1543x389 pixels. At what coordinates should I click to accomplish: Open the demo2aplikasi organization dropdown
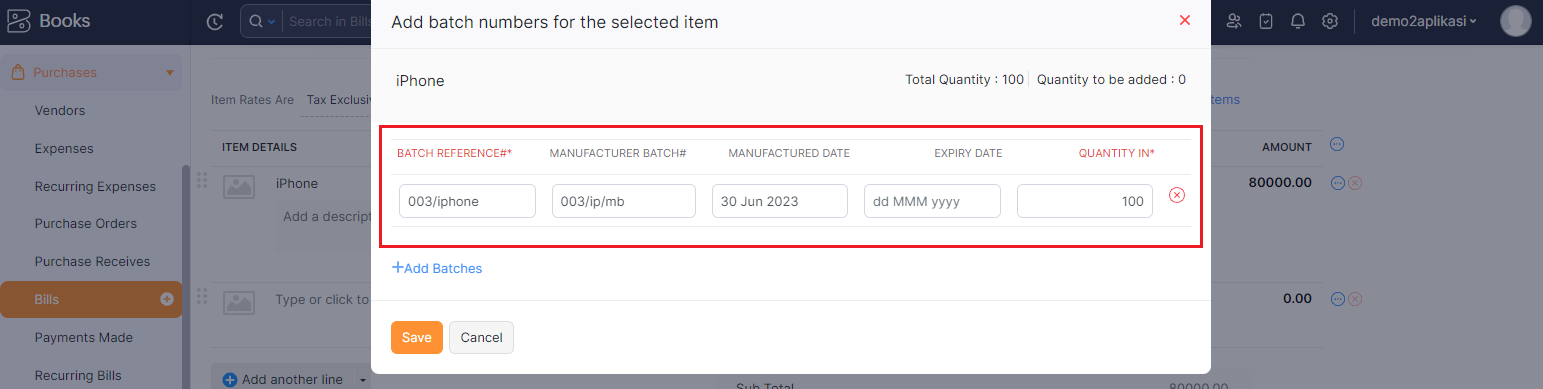(1426, 21)
